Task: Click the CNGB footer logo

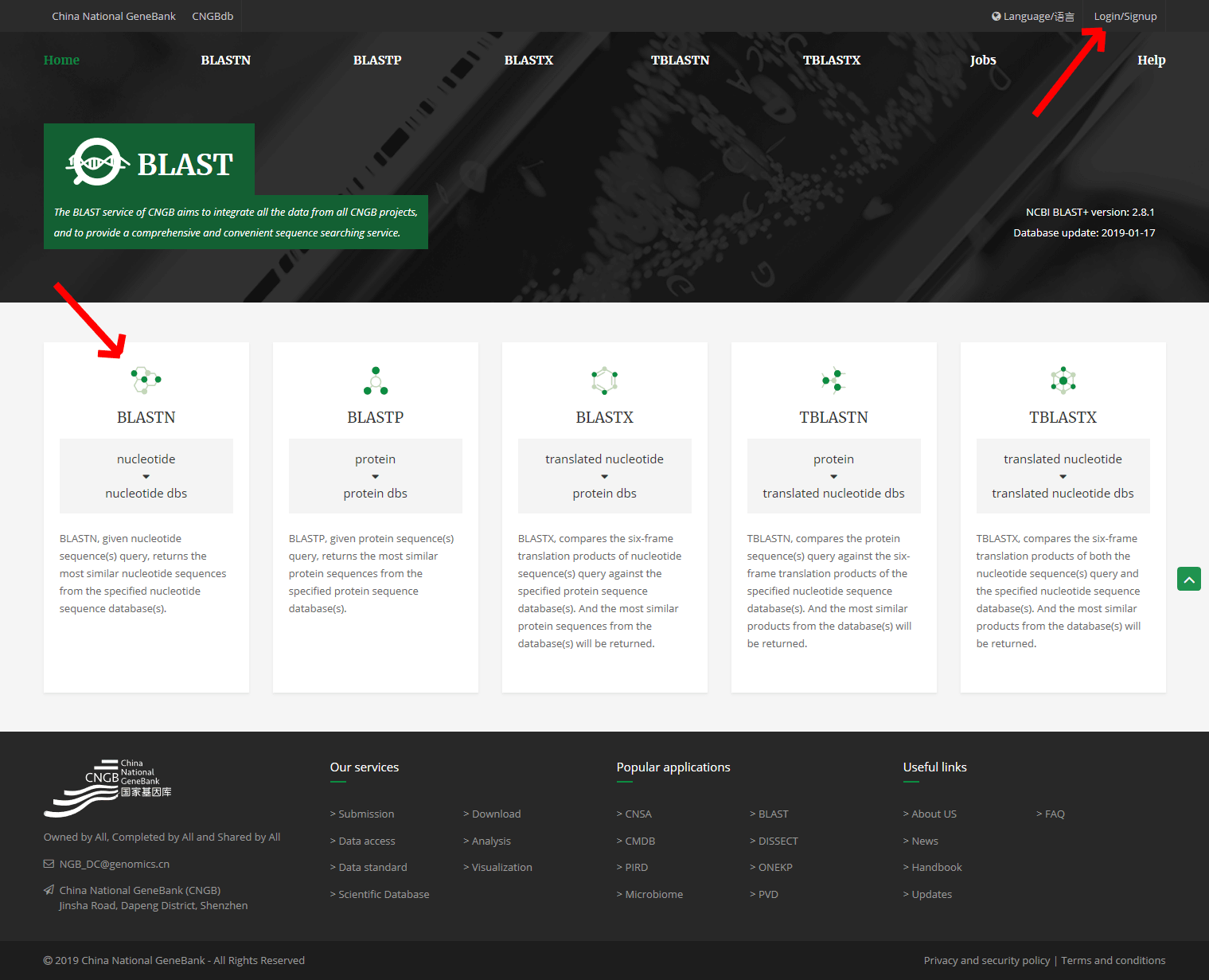Action: click(x=107, y=788)
